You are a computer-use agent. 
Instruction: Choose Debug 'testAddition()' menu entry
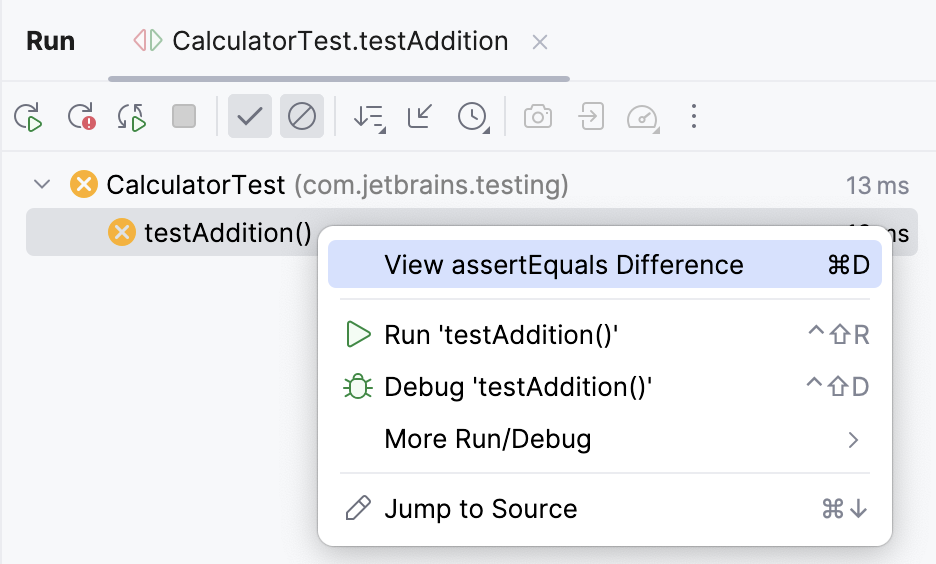[x=517, y=387]
